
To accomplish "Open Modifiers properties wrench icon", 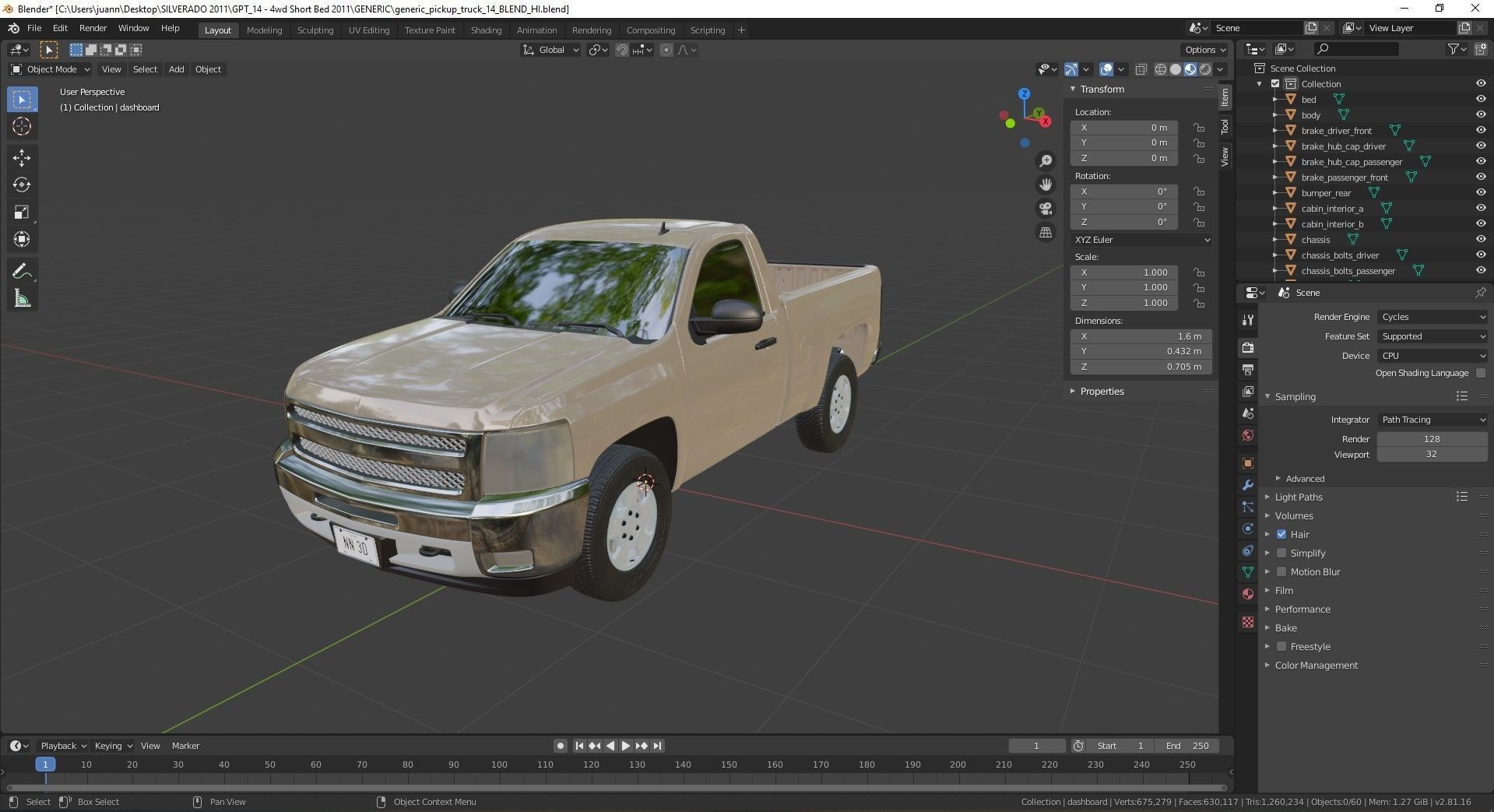I will (1248, 485).
